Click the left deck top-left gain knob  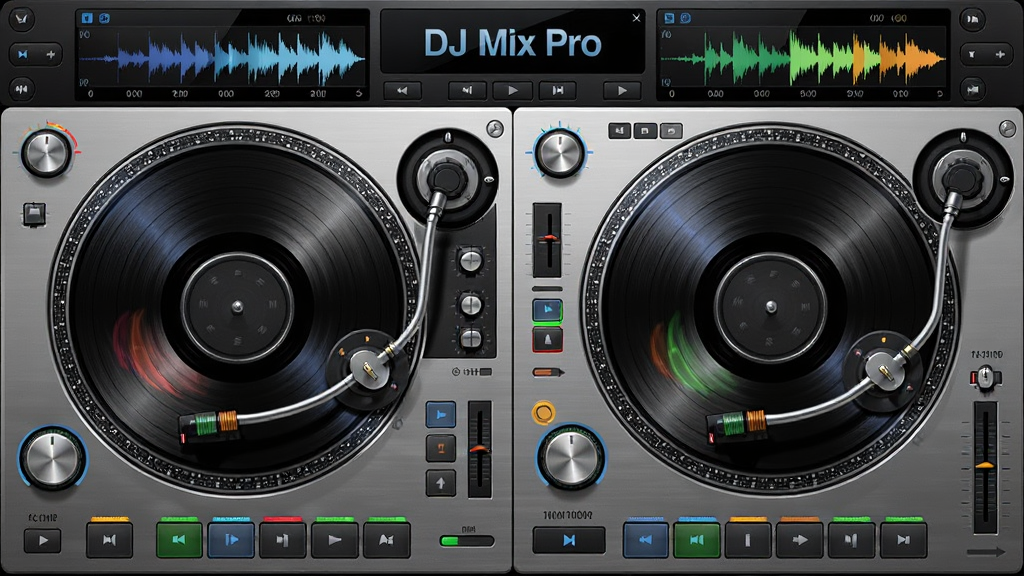[46, 153]
